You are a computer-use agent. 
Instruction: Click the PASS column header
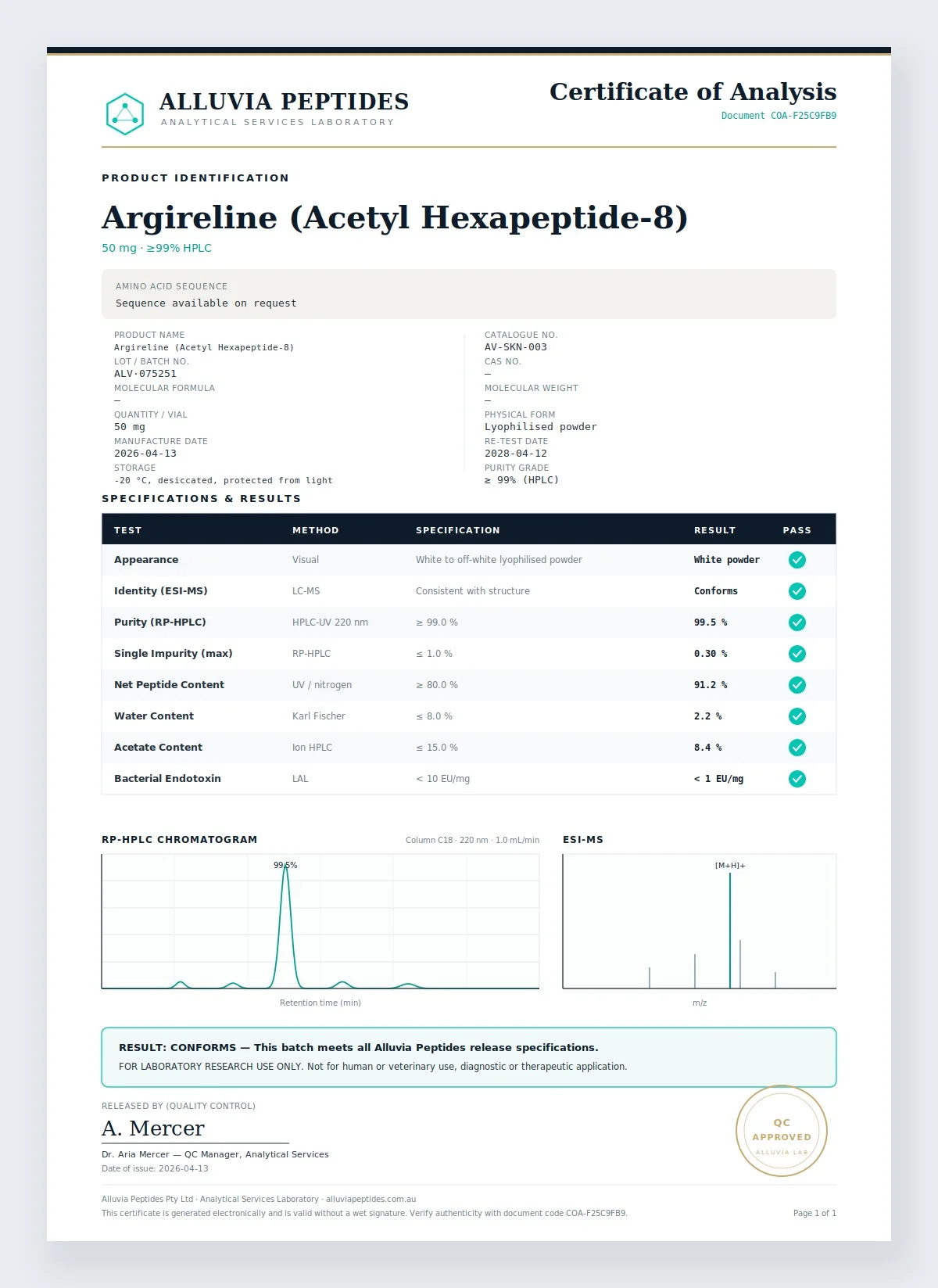(x=797, y=530)
